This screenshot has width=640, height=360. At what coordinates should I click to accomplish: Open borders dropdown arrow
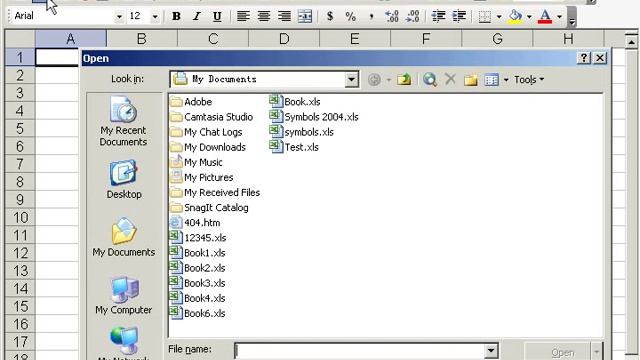[499, 17]
